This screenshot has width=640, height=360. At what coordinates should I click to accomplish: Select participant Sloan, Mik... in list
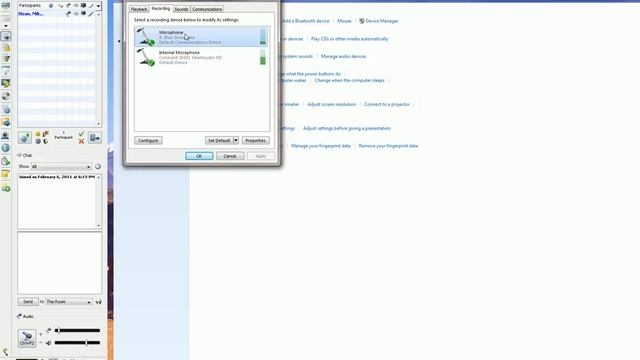(31, 14)
